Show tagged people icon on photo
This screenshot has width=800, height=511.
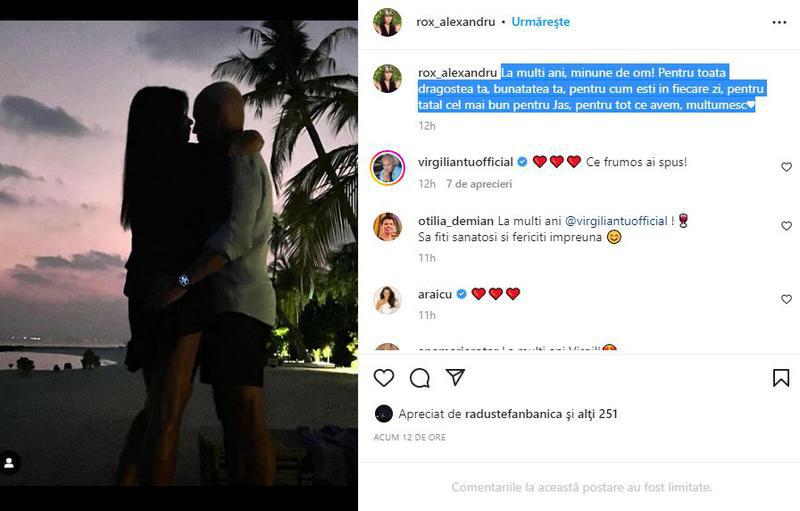click(9, 463)
